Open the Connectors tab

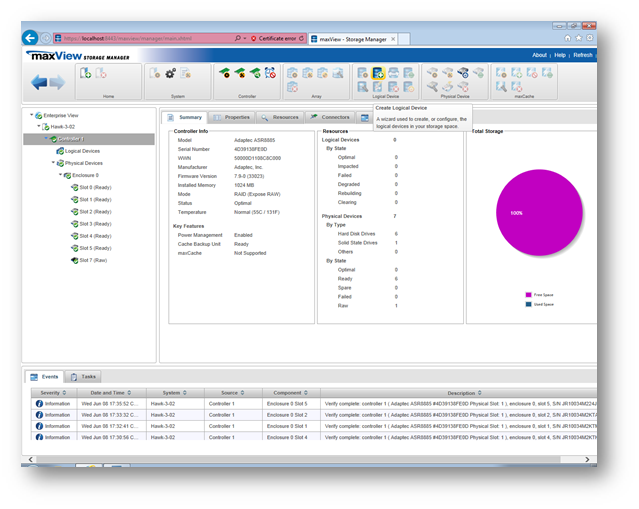(330, 117)
